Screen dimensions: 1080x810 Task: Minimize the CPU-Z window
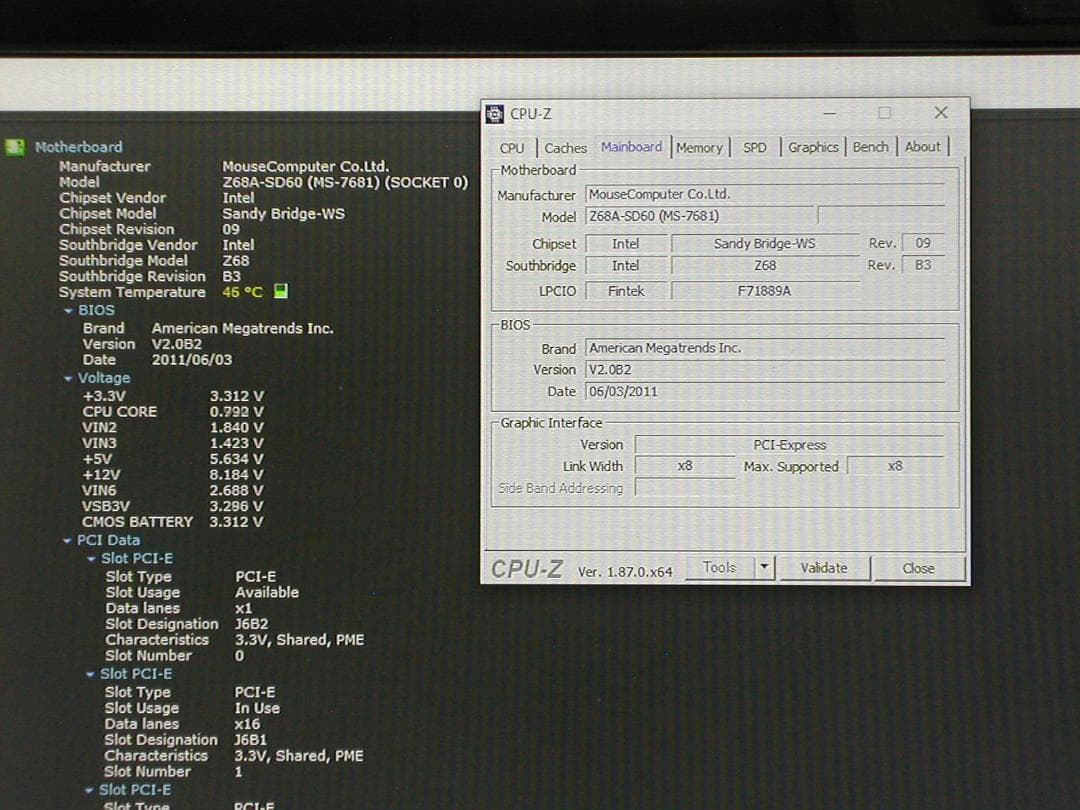tap(830, 113)
